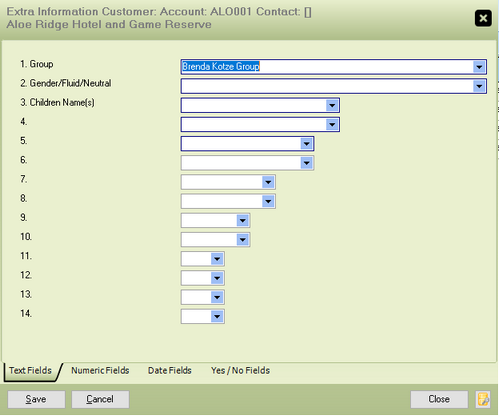This screenshot has width=499, height=416.
Task: Open the notes icon beside Close button
Action: click(x=483, y=399)
